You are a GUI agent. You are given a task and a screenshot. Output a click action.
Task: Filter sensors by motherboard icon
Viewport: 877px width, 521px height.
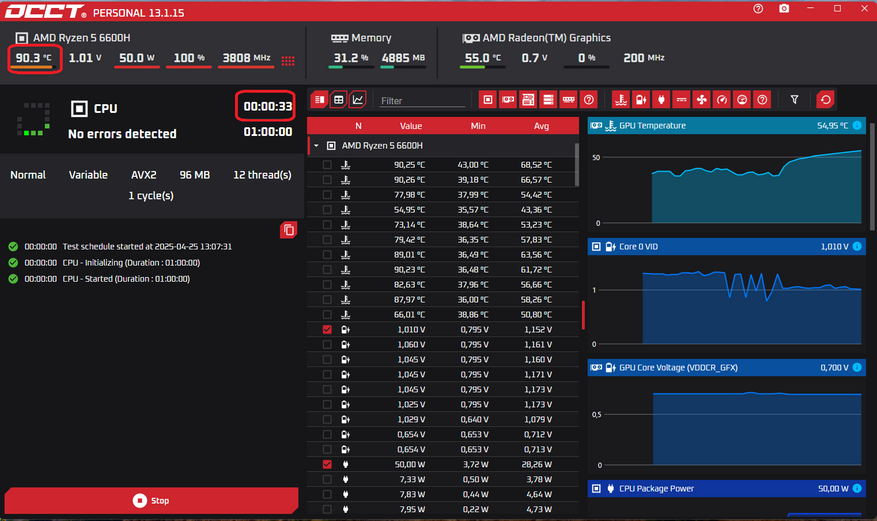(528, 100)
